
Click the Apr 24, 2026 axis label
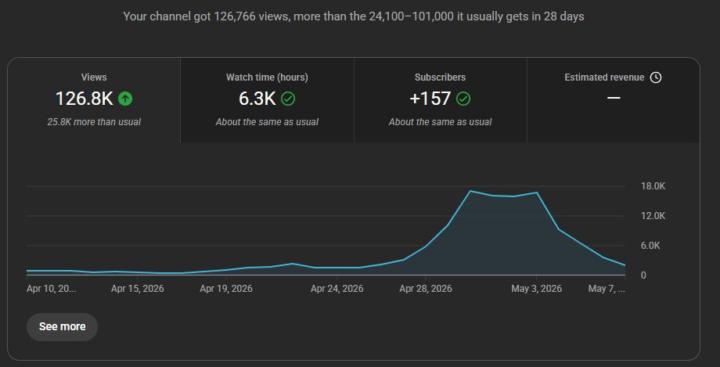coord(337,289)
